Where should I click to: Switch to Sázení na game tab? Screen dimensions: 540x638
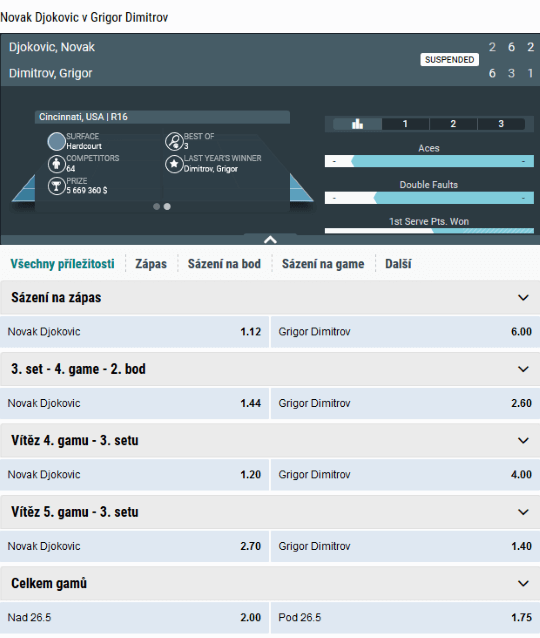323,264
